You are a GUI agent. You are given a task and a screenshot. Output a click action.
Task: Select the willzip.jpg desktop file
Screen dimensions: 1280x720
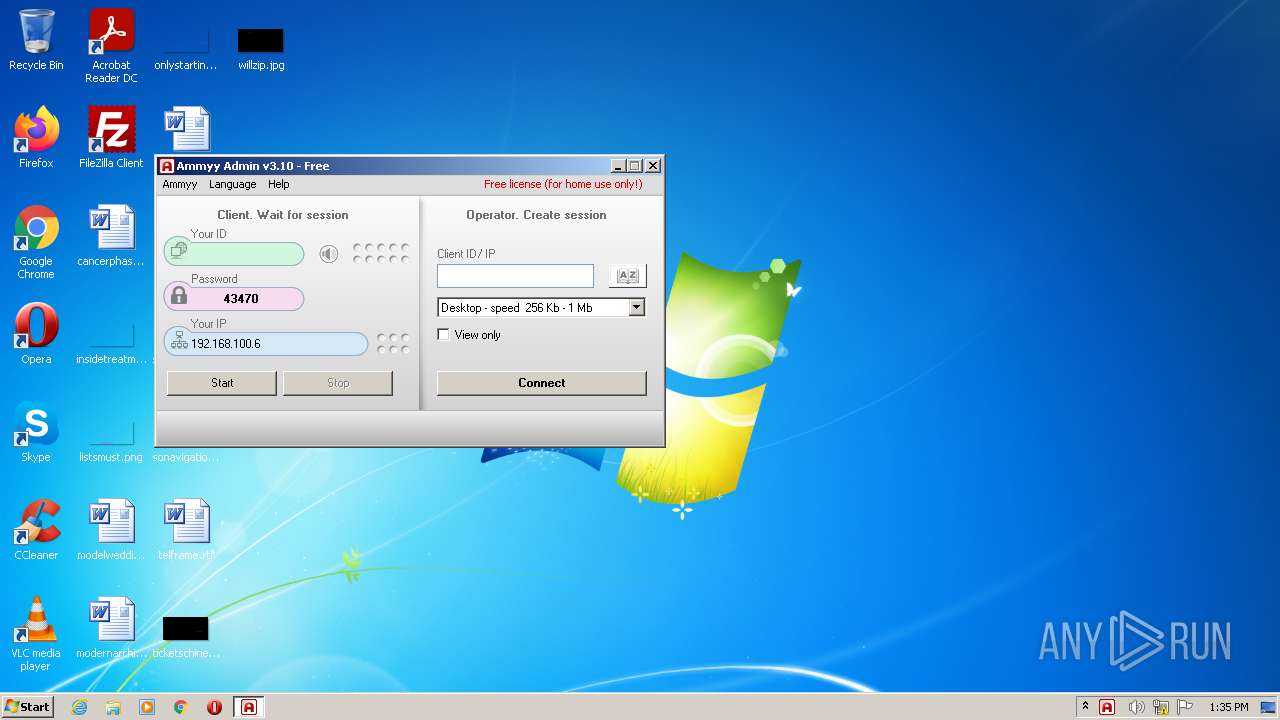(x=261, y=49)
